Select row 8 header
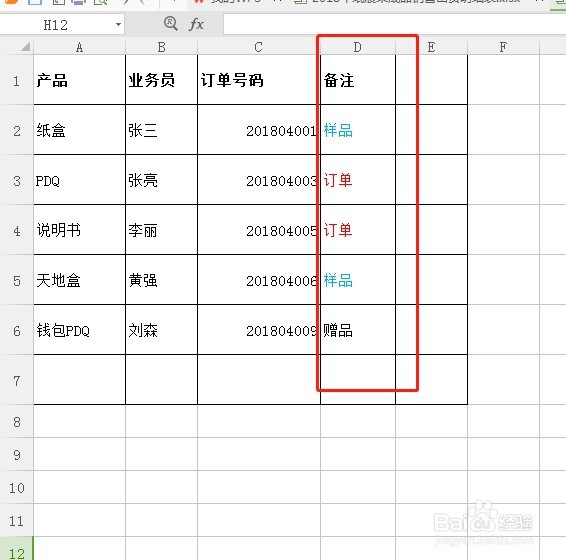The height and width of the screenshot is (560, 566). (17, 421)
